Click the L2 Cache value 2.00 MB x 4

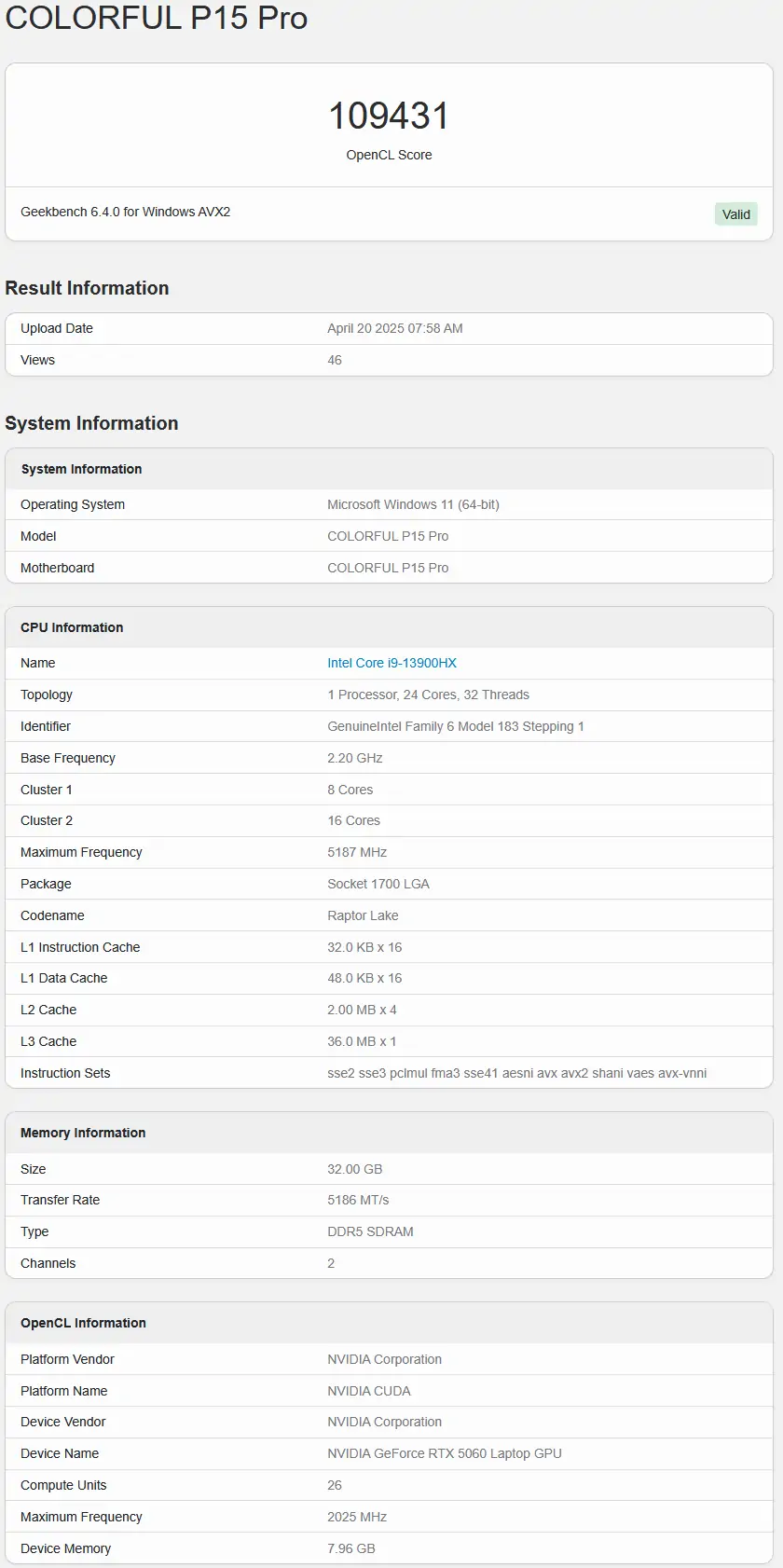(362, 1010)
